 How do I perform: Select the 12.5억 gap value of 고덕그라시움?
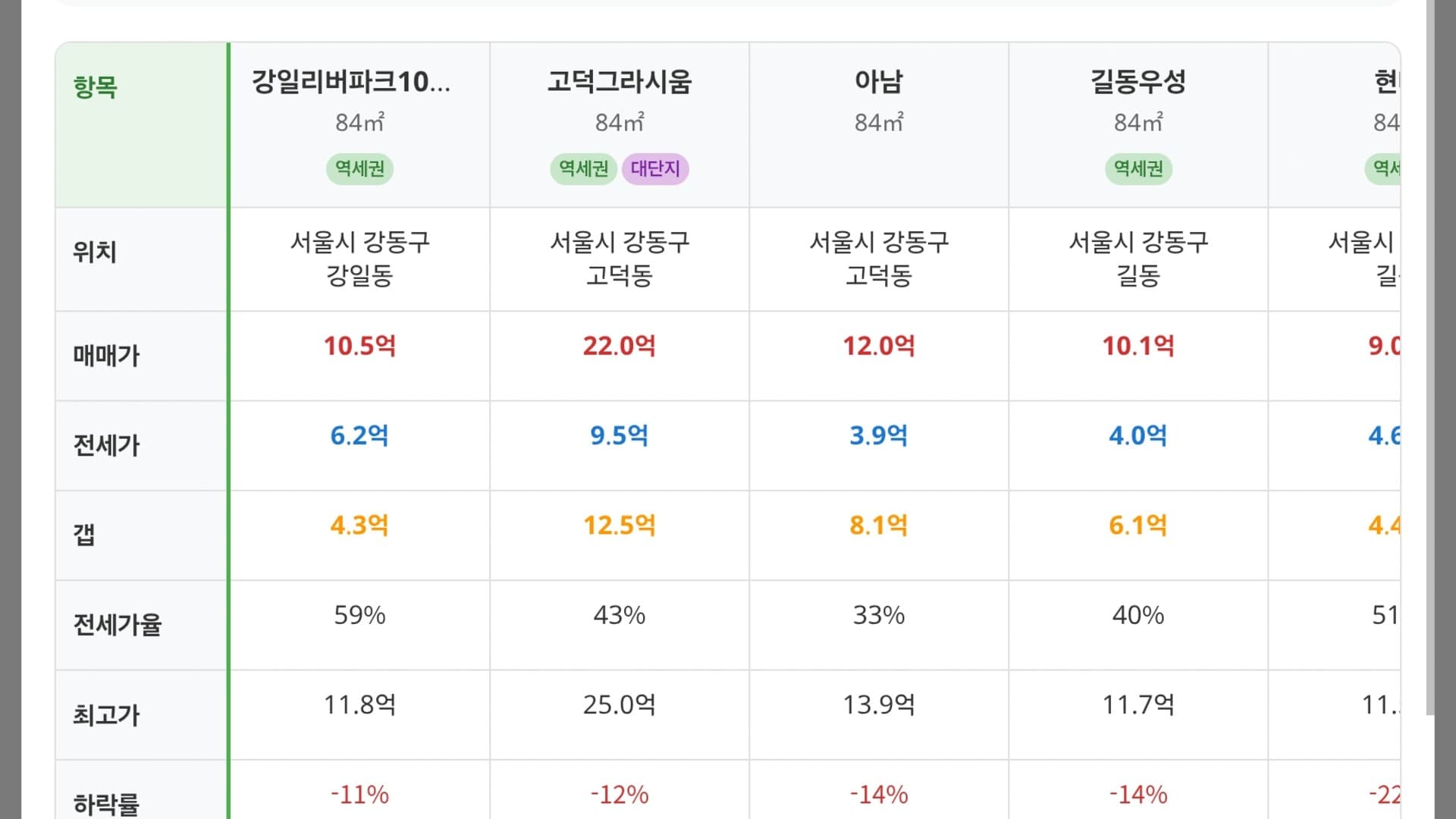pos(620,524)
